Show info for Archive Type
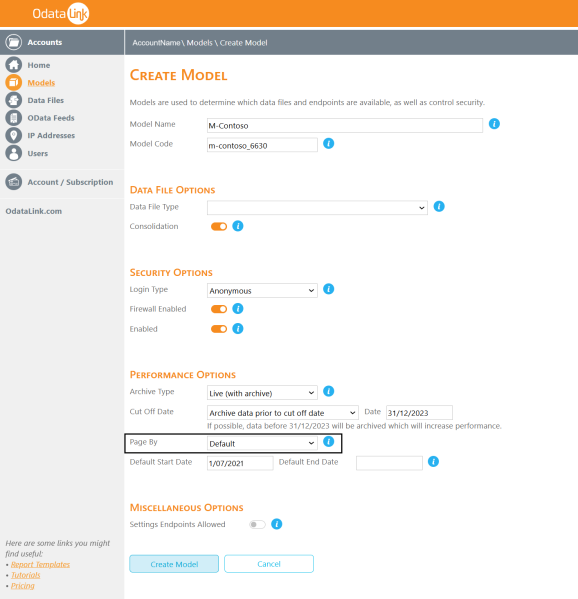This screenshot has width=578, height=599. tap(329, 391)
